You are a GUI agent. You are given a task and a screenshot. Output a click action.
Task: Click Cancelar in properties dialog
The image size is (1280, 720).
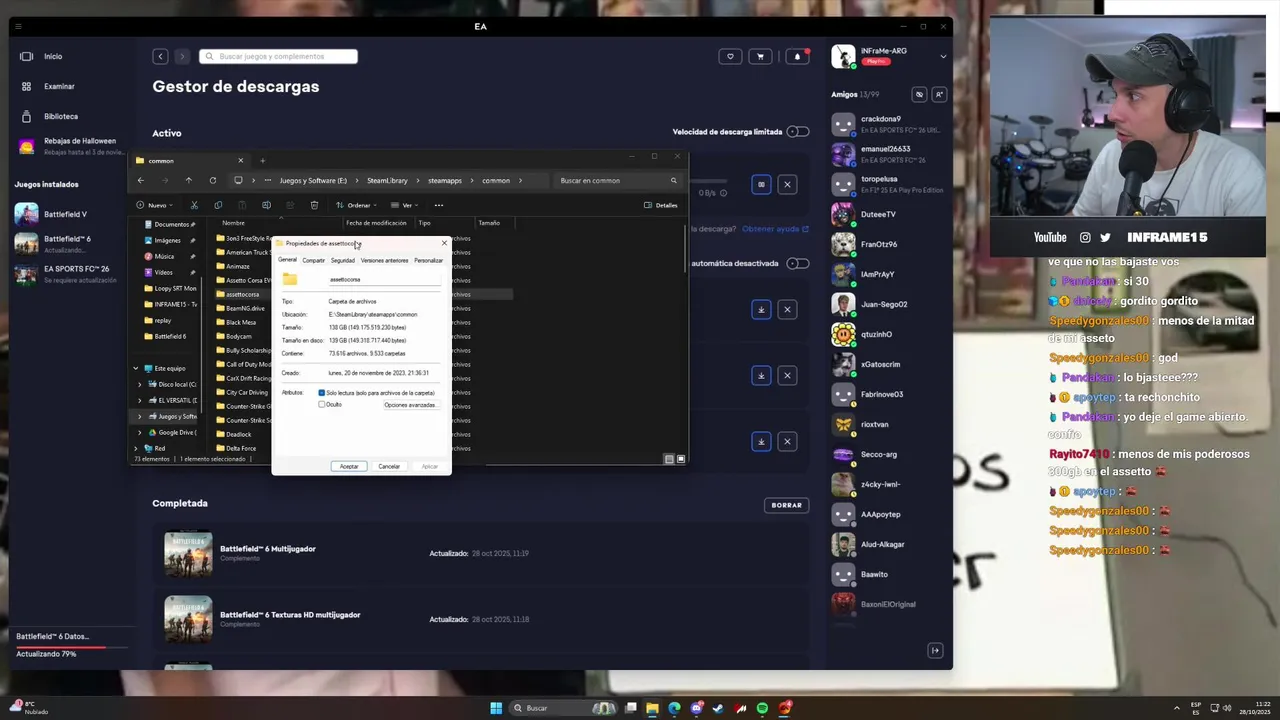(x=389, y=466)
